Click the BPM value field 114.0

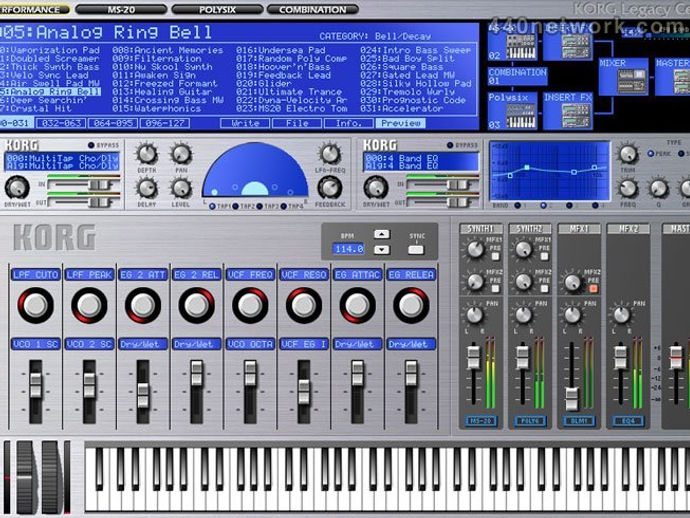[349, 249]
